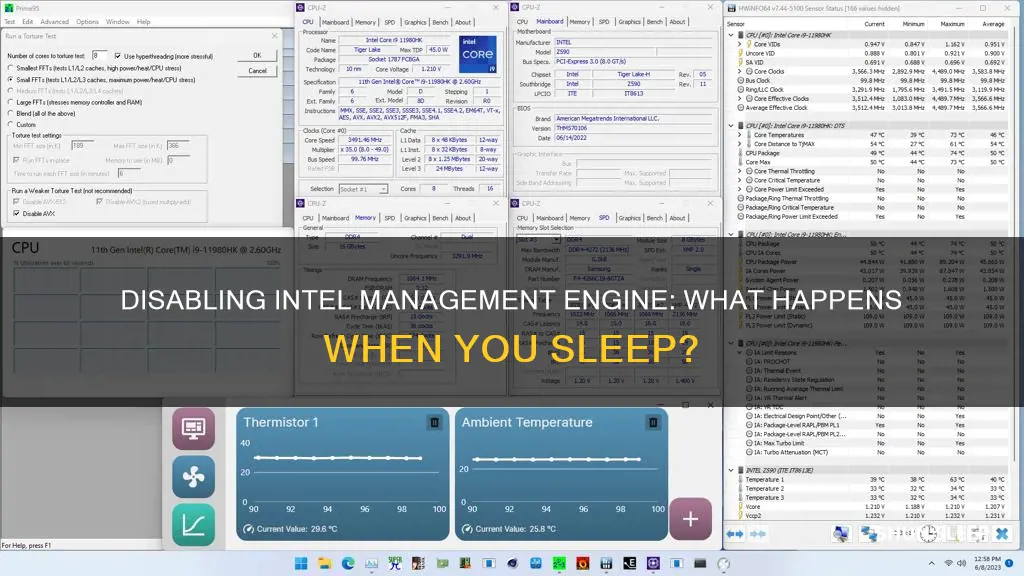
Task: Click the volume speaker icon in system tray
Action: 961,563
